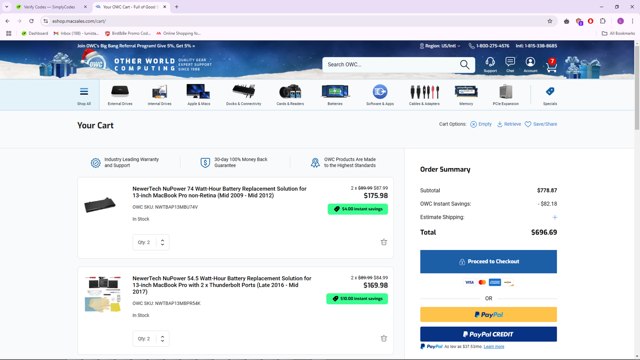640x360 pixels.
Task: Open Chrome apps grid in bookmarks bar
Action: click(9, 33)
